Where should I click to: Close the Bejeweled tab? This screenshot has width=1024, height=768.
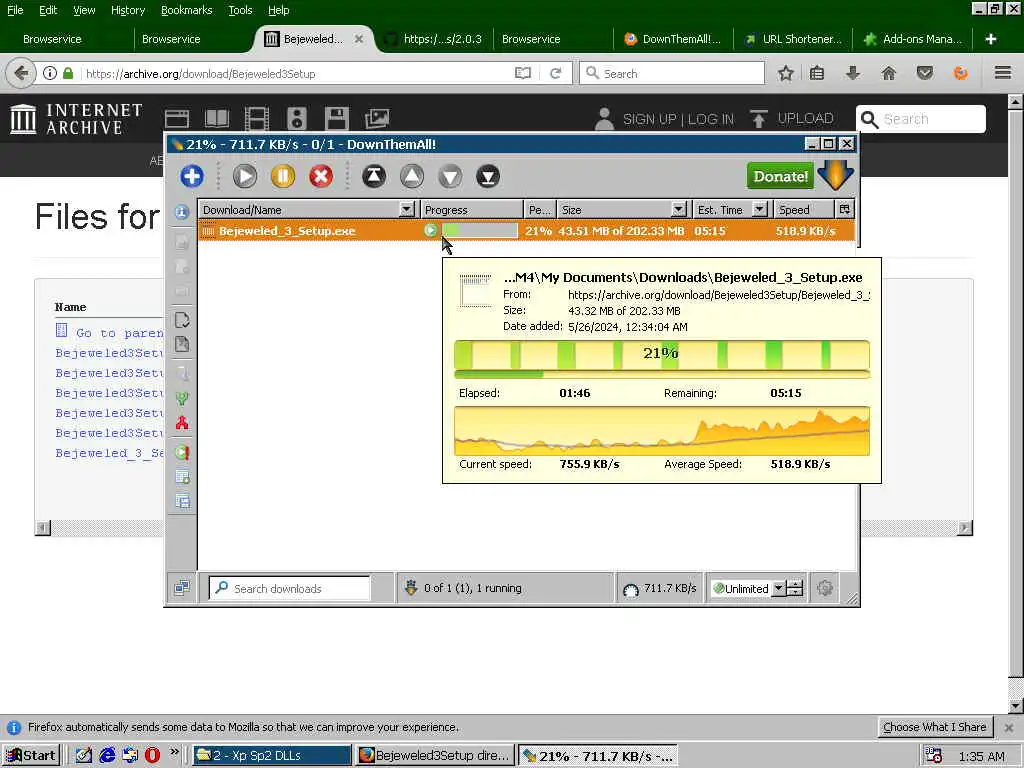359,39
